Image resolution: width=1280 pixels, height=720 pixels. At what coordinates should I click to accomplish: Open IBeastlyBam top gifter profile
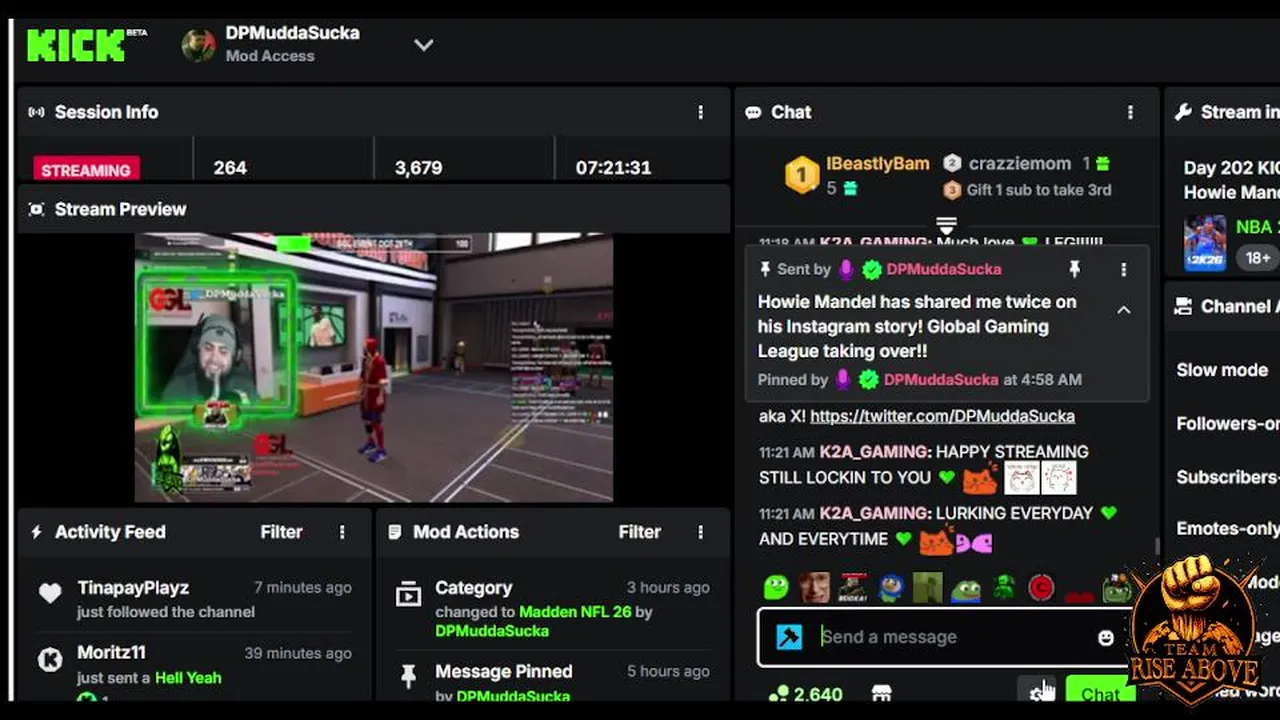(878, 163)
